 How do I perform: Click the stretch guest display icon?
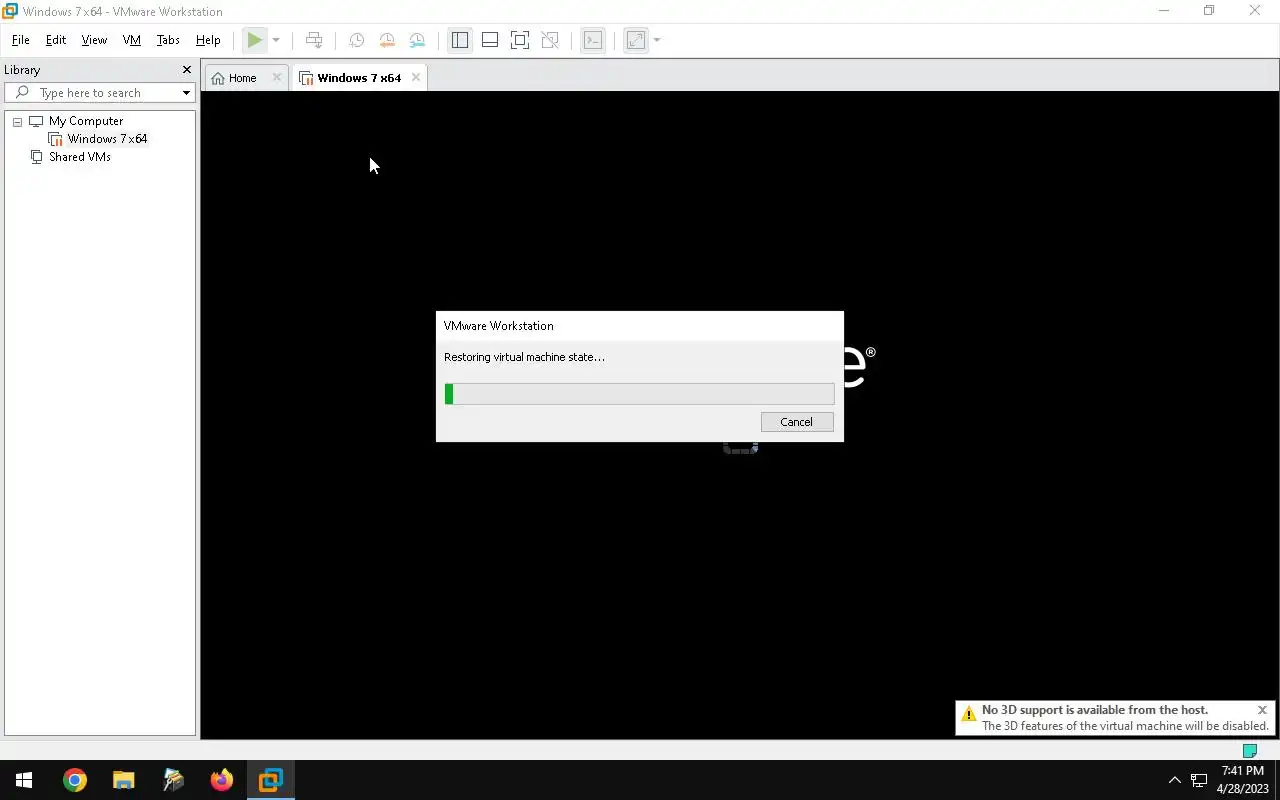tap(636, 40)
